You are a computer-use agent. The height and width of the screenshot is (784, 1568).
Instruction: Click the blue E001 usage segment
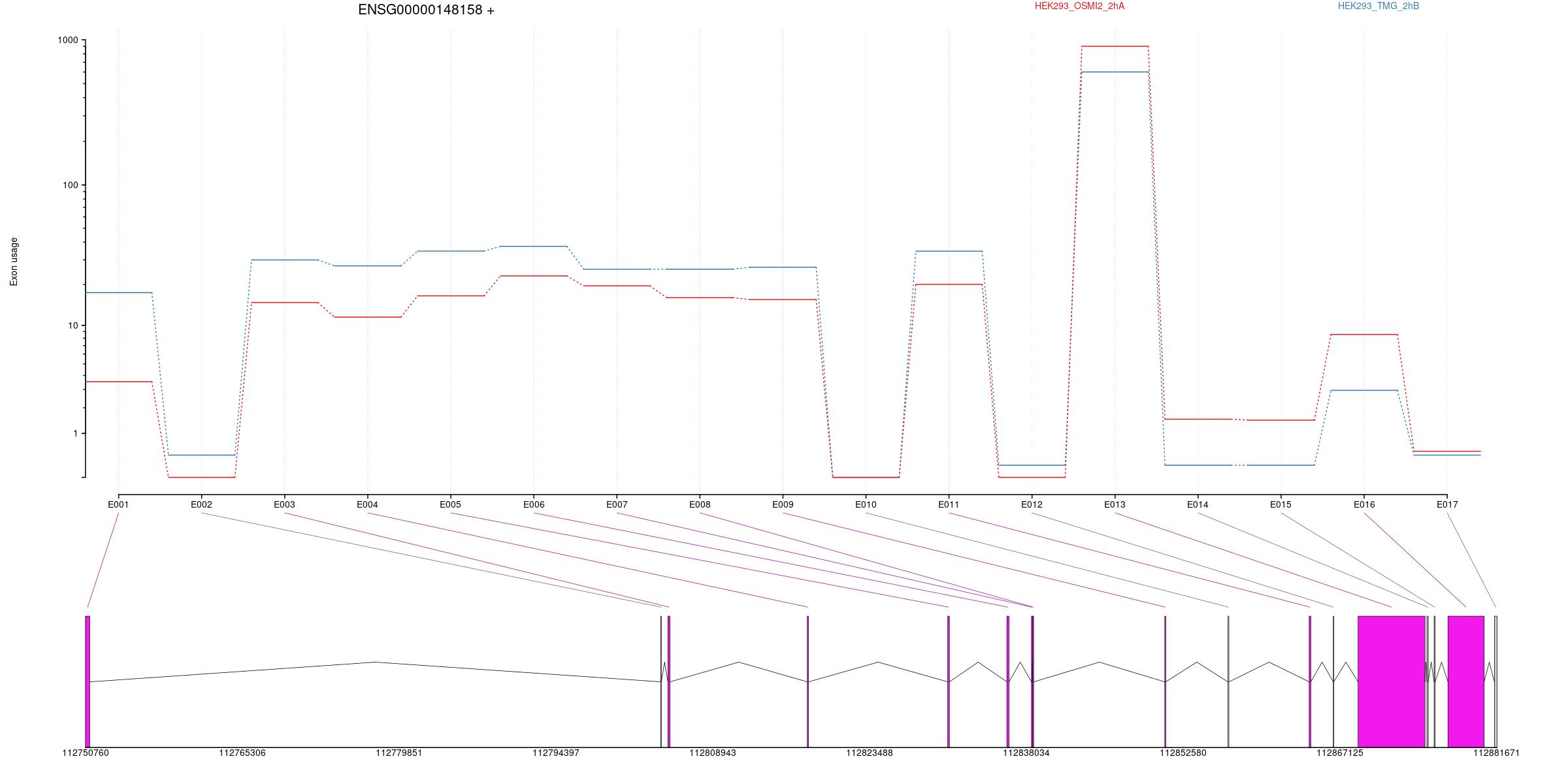coord(118,293)
